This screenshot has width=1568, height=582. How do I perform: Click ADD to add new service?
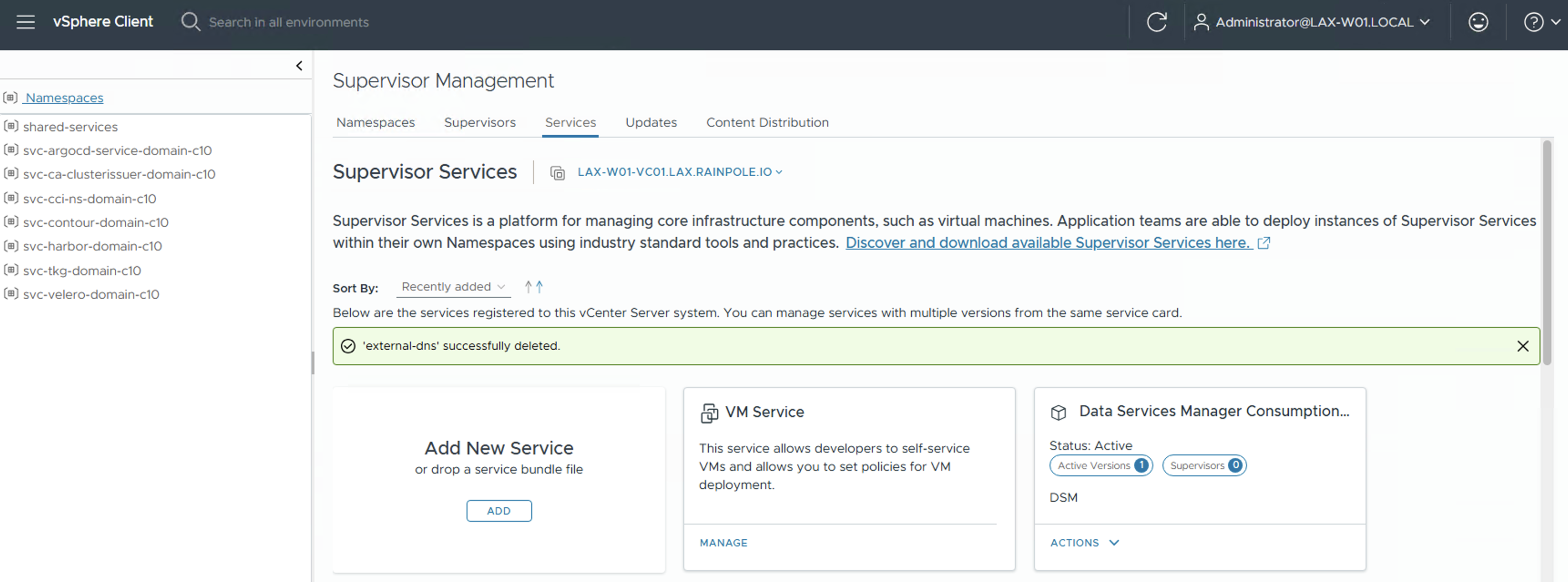point(498,511)
